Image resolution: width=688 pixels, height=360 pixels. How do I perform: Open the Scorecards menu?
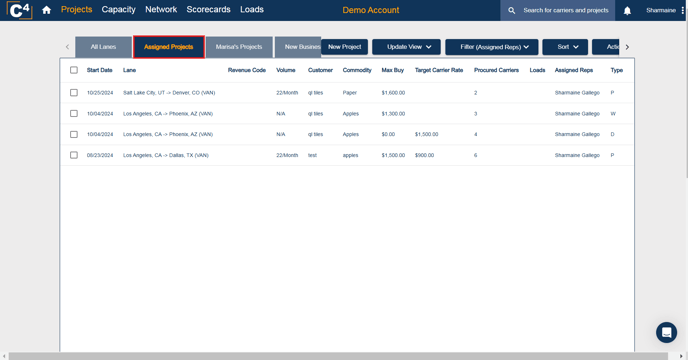tap(208, 10)
